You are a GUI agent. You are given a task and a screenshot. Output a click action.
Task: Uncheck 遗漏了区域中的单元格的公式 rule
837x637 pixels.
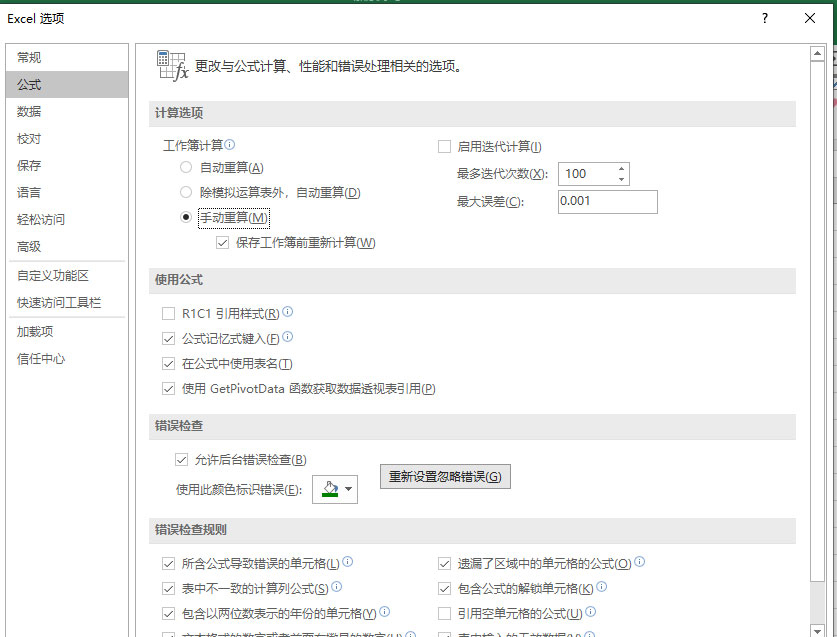coord(444,563)
